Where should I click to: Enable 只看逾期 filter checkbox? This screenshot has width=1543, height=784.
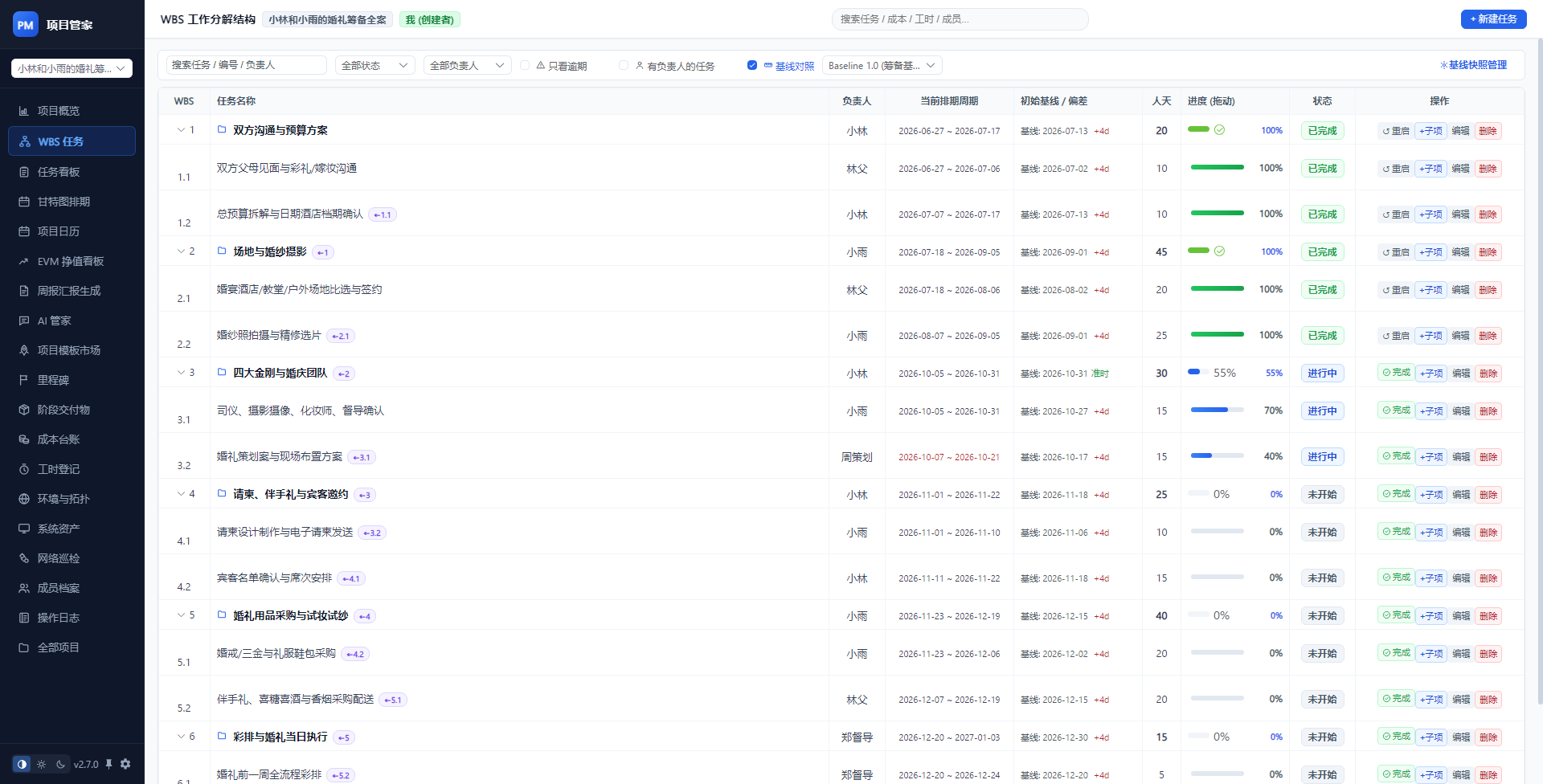coord(525,65)
